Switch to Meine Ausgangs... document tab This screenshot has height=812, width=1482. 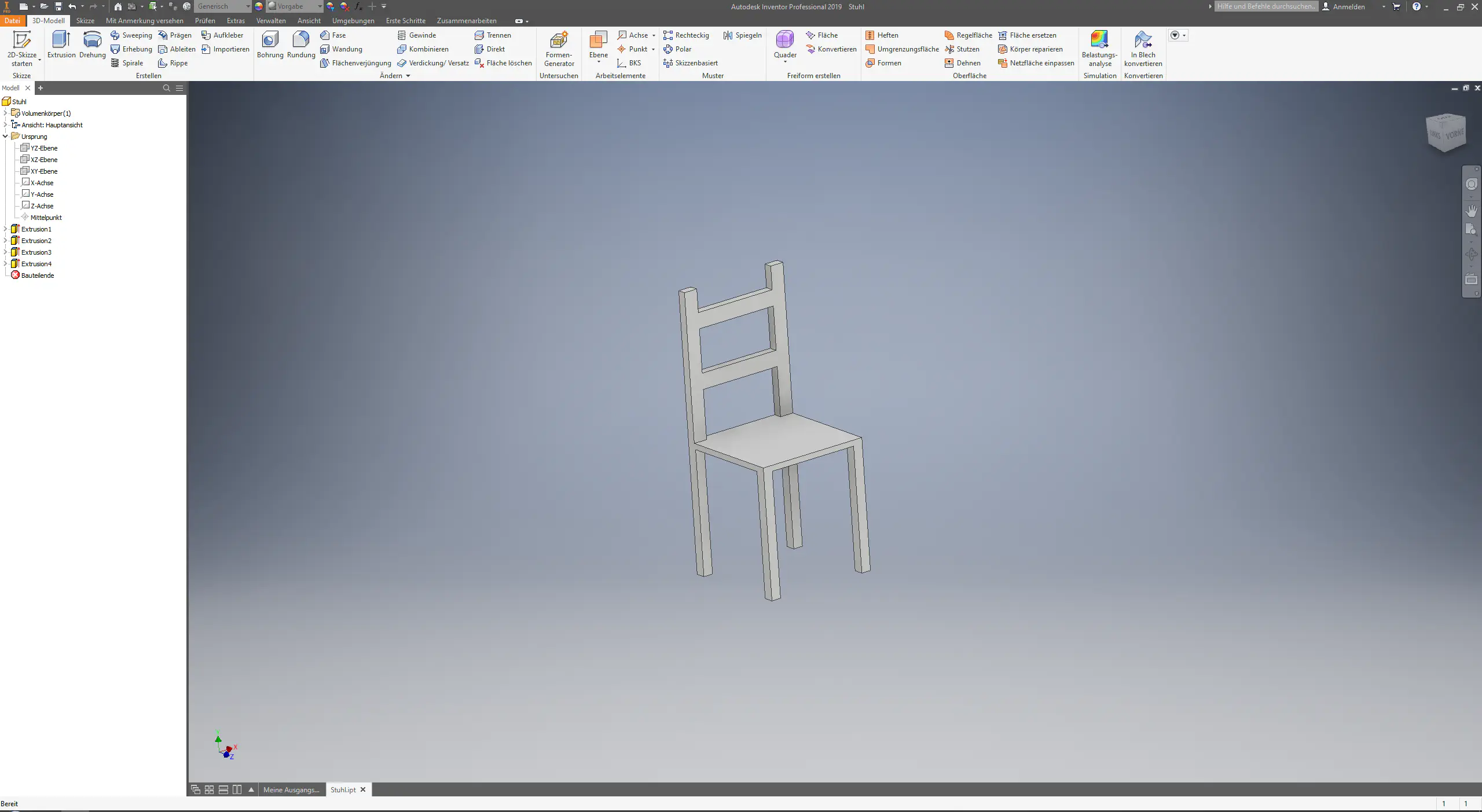tap(291, 789)
